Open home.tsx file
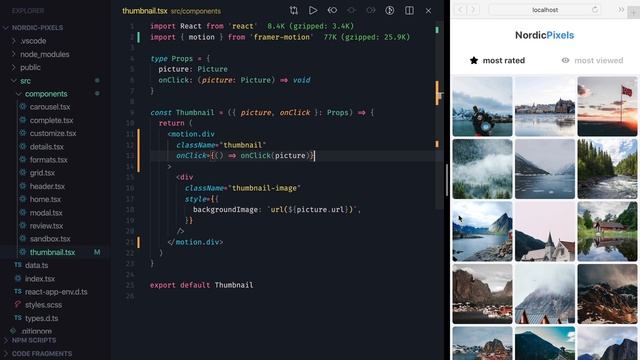This screenshot has height=360, width=640. pos(45,199)
